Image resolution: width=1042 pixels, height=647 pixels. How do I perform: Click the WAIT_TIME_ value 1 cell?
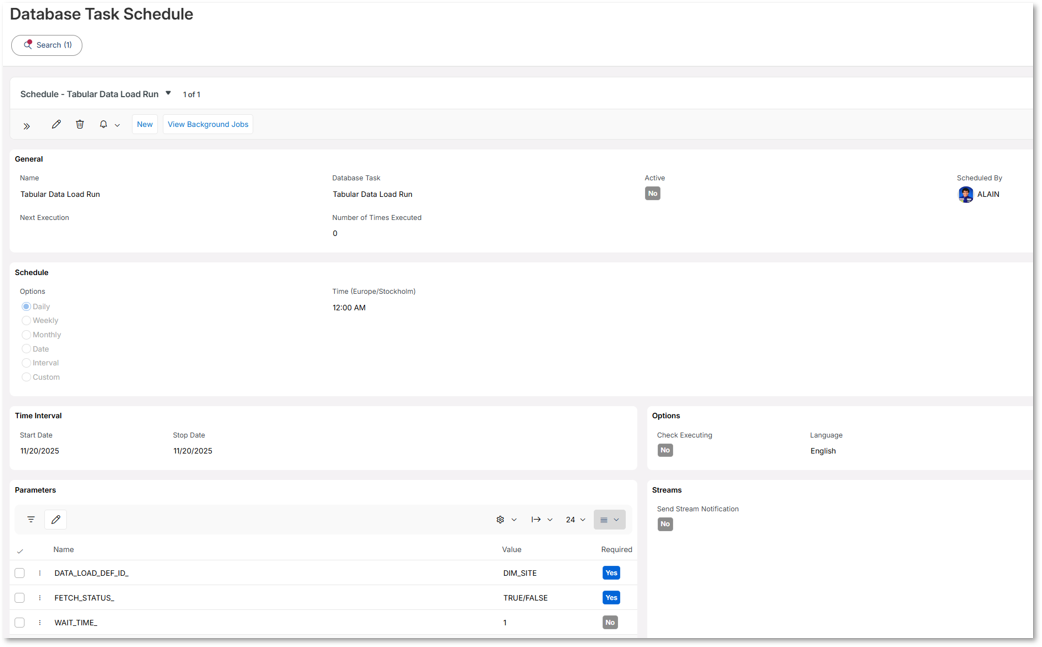click(x=505, y=622)
